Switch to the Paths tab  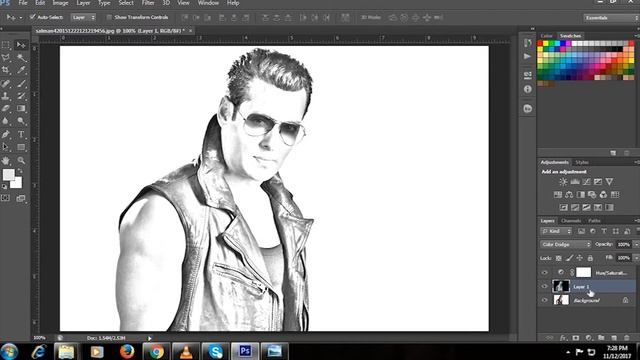pyautogui.click(x=594, y=221)
